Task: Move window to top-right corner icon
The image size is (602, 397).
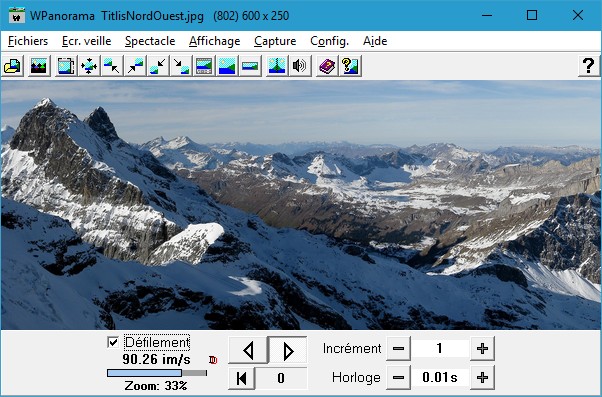Action: click(135, 66)
